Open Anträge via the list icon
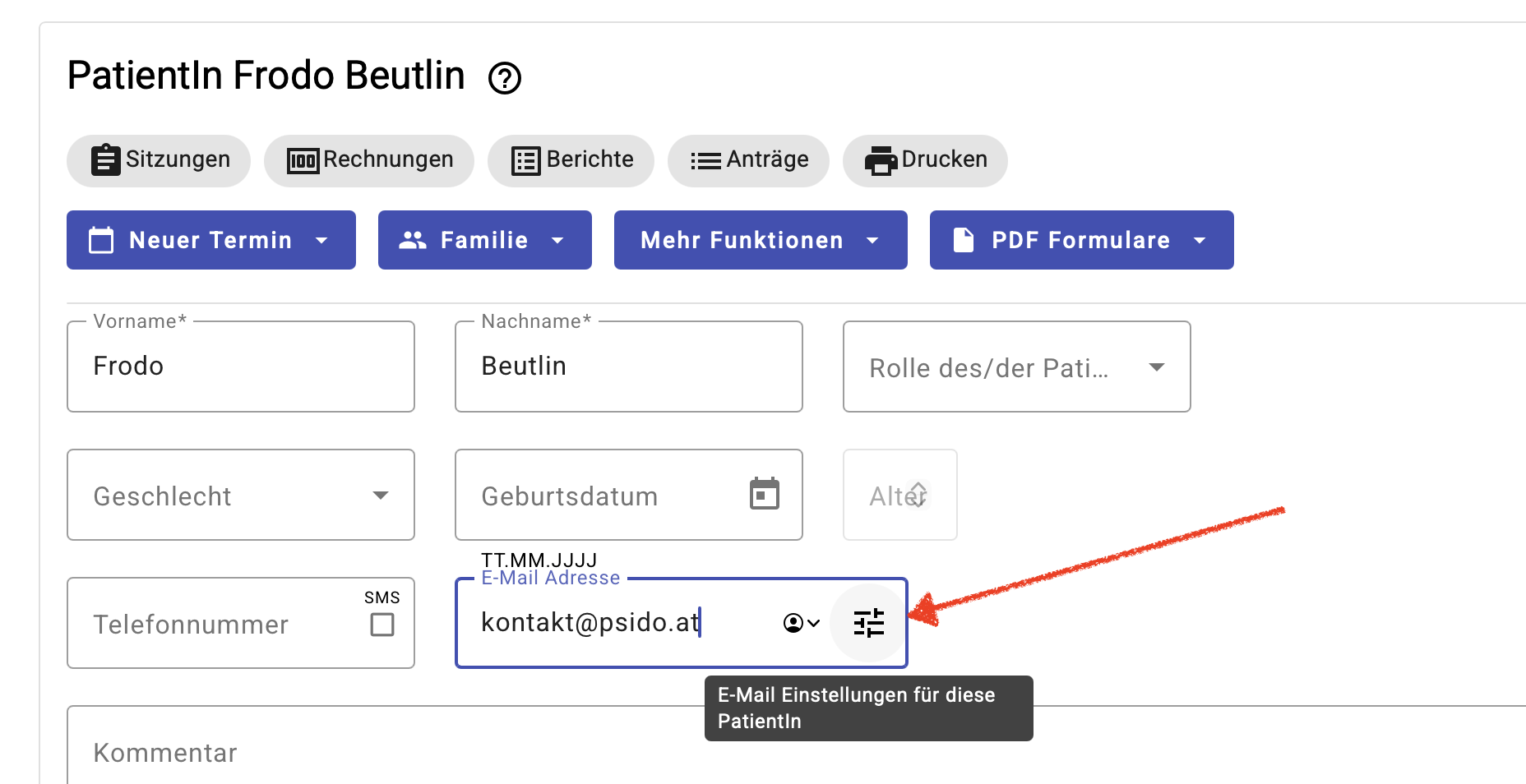Image resolution: width=1526 pixels, height=784 pixels. pyautogui.click(x=705, y=159)
